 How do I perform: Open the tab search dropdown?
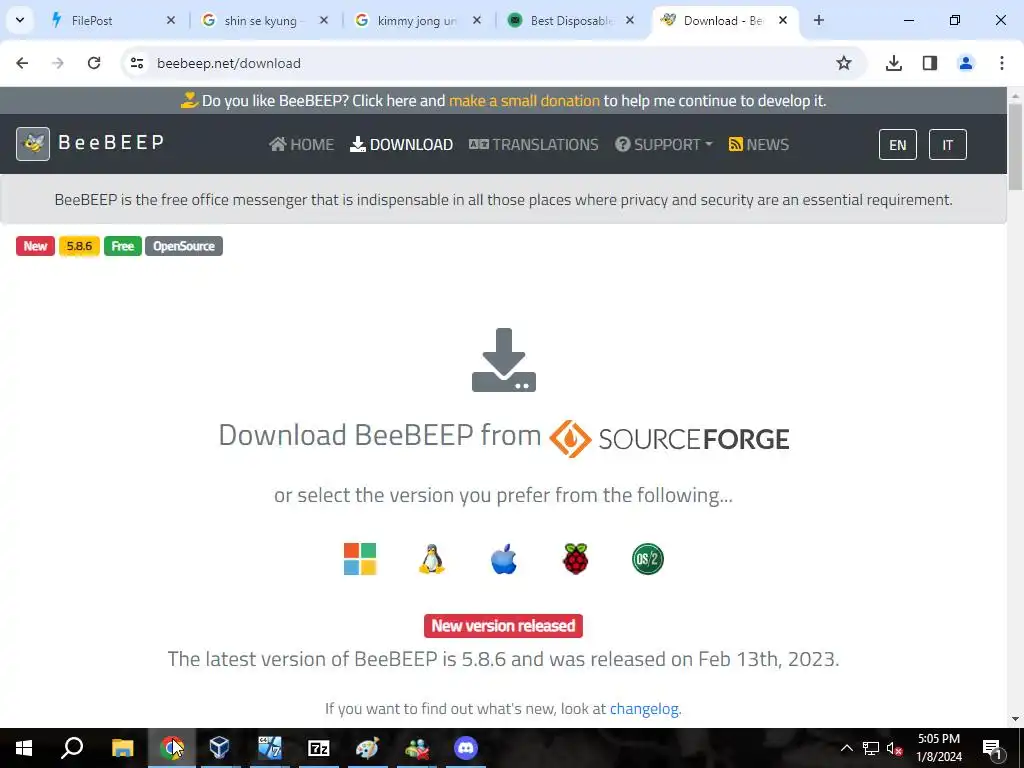20,20
